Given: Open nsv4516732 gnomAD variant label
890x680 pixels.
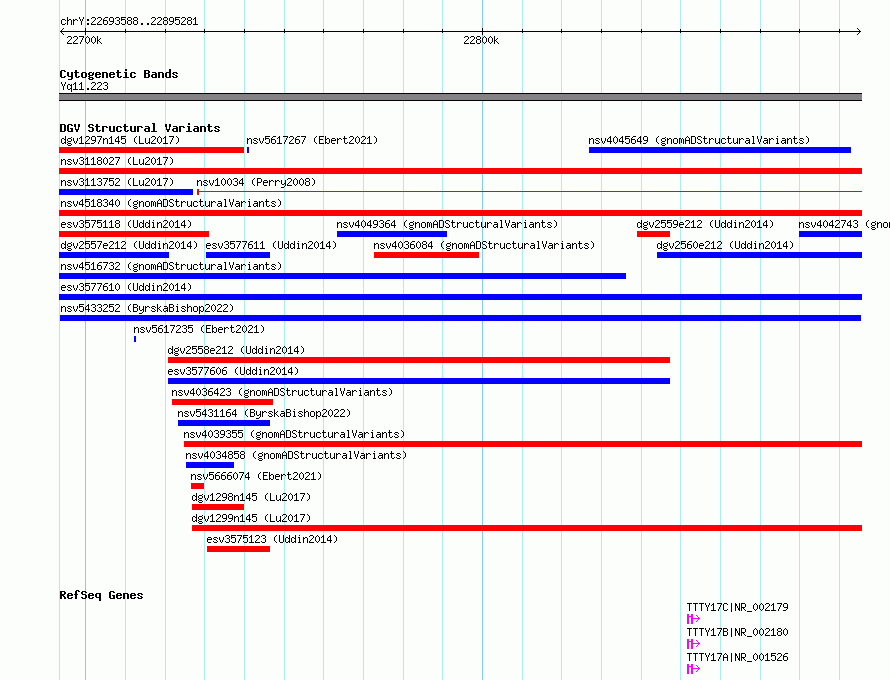Looking at the screenshot, I should [x=171, y=266].
